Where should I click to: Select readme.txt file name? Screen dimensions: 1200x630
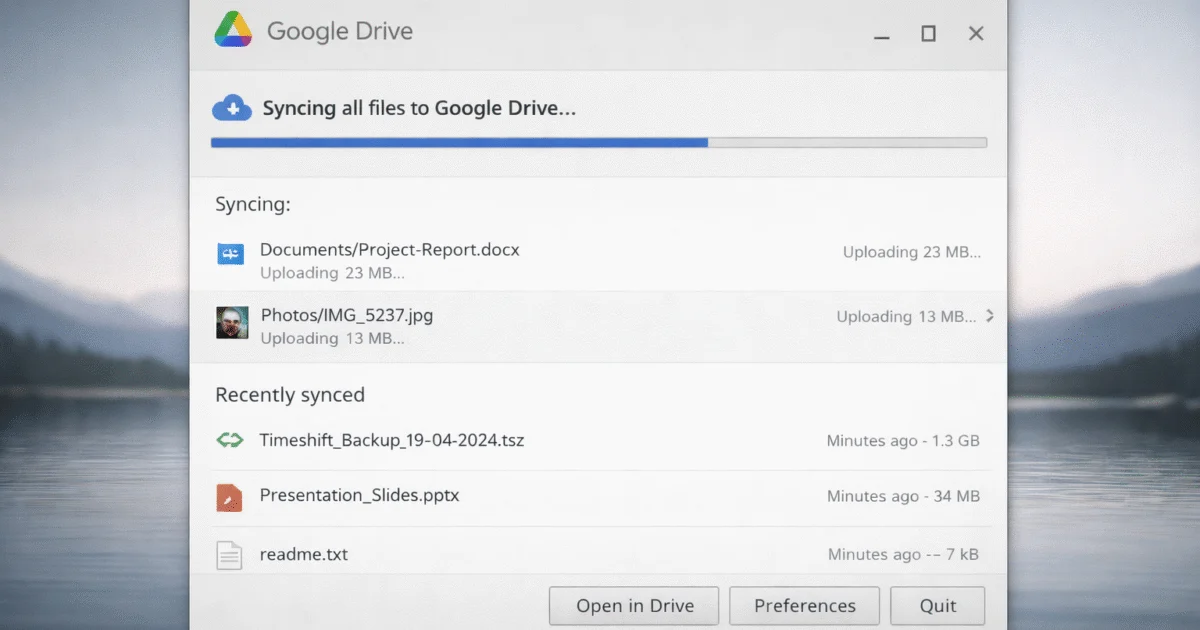[304, 554]
